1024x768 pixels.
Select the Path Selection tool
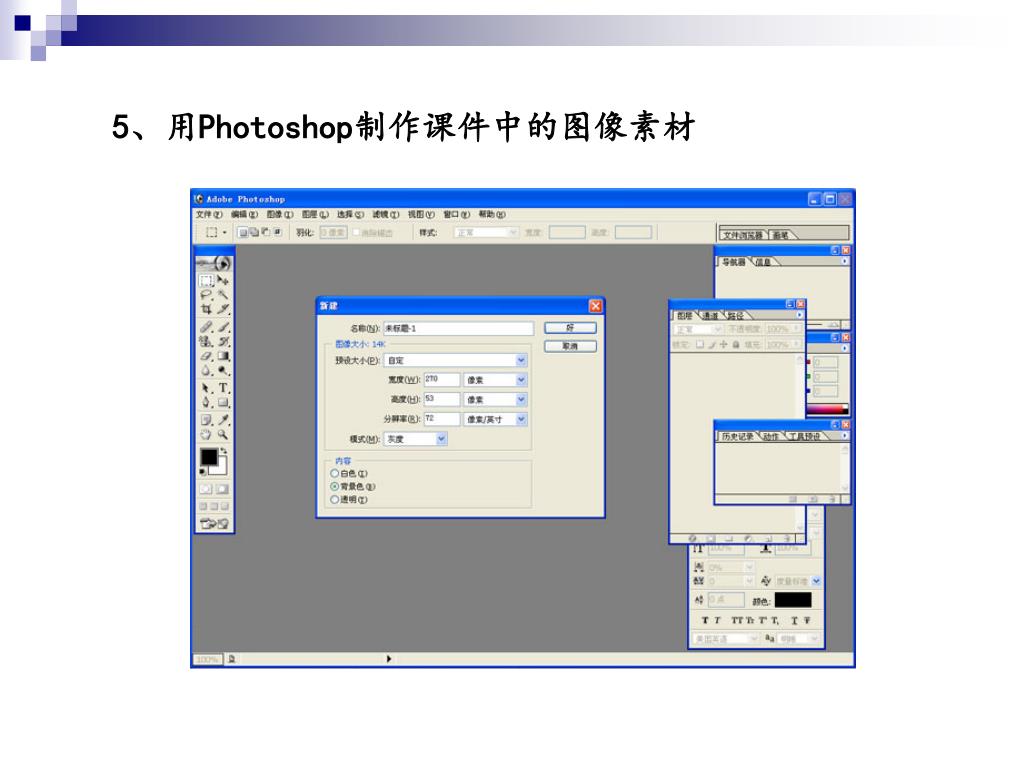point(206,388)
